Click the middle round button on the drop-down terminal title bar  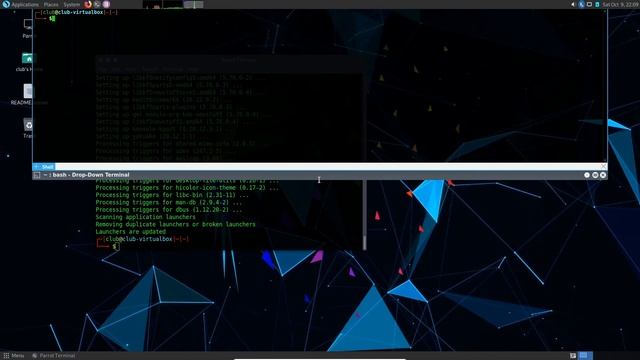click(595, 175)
